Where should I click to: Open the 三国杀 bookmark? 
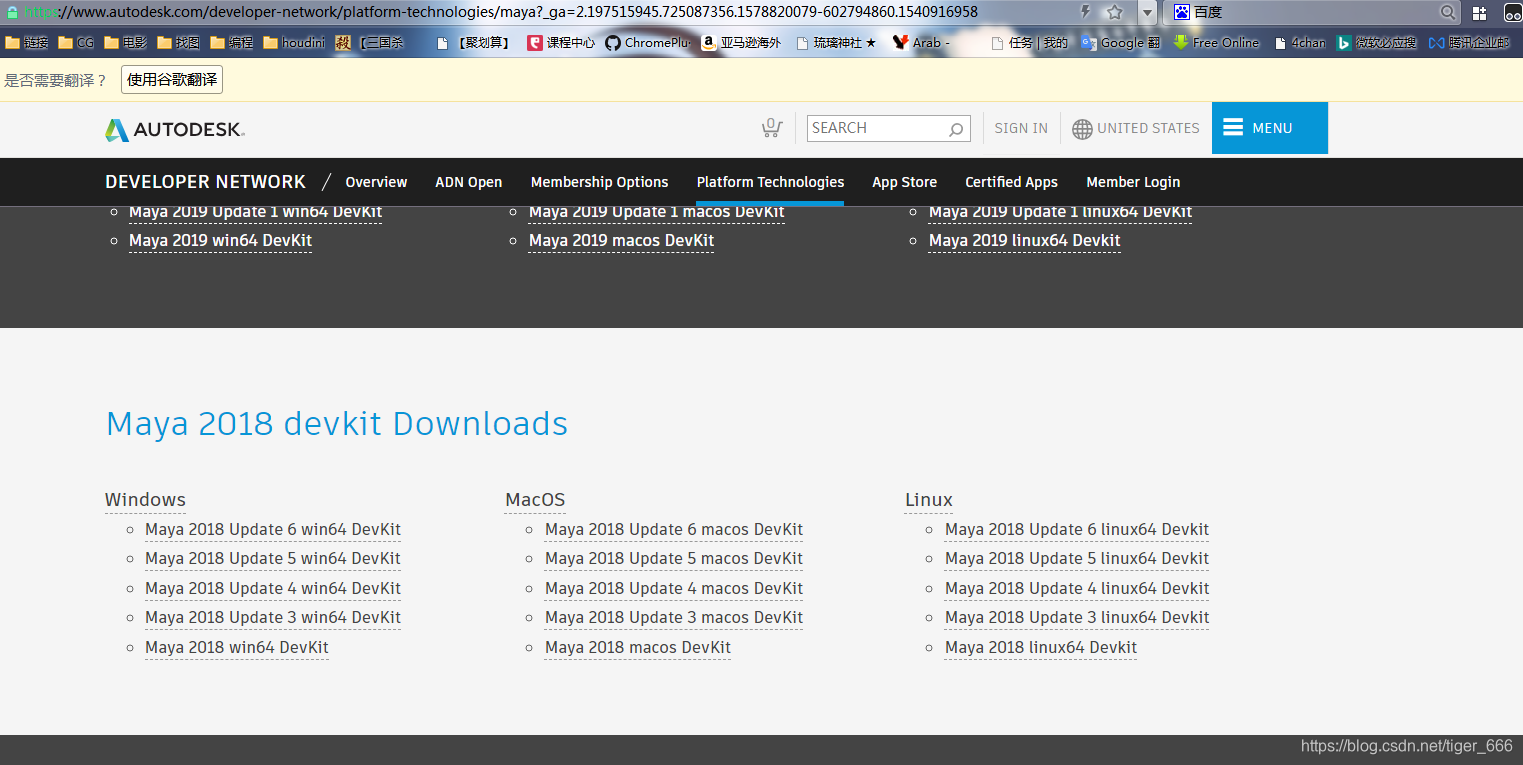click(x=370, y=43)
